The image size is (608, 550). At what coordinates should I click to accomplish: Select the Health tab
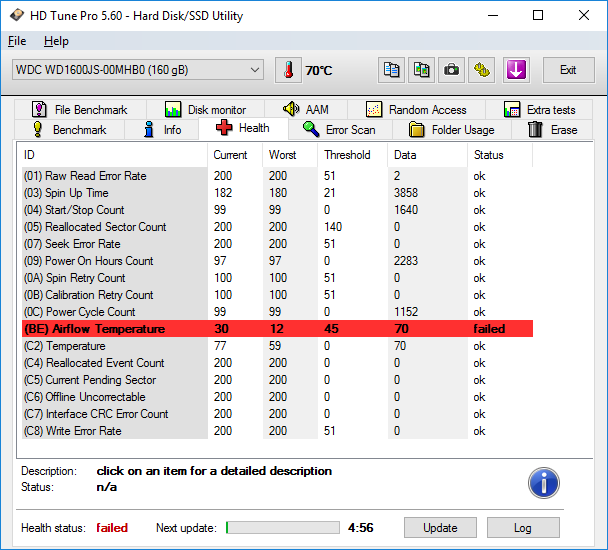[243, 128]
